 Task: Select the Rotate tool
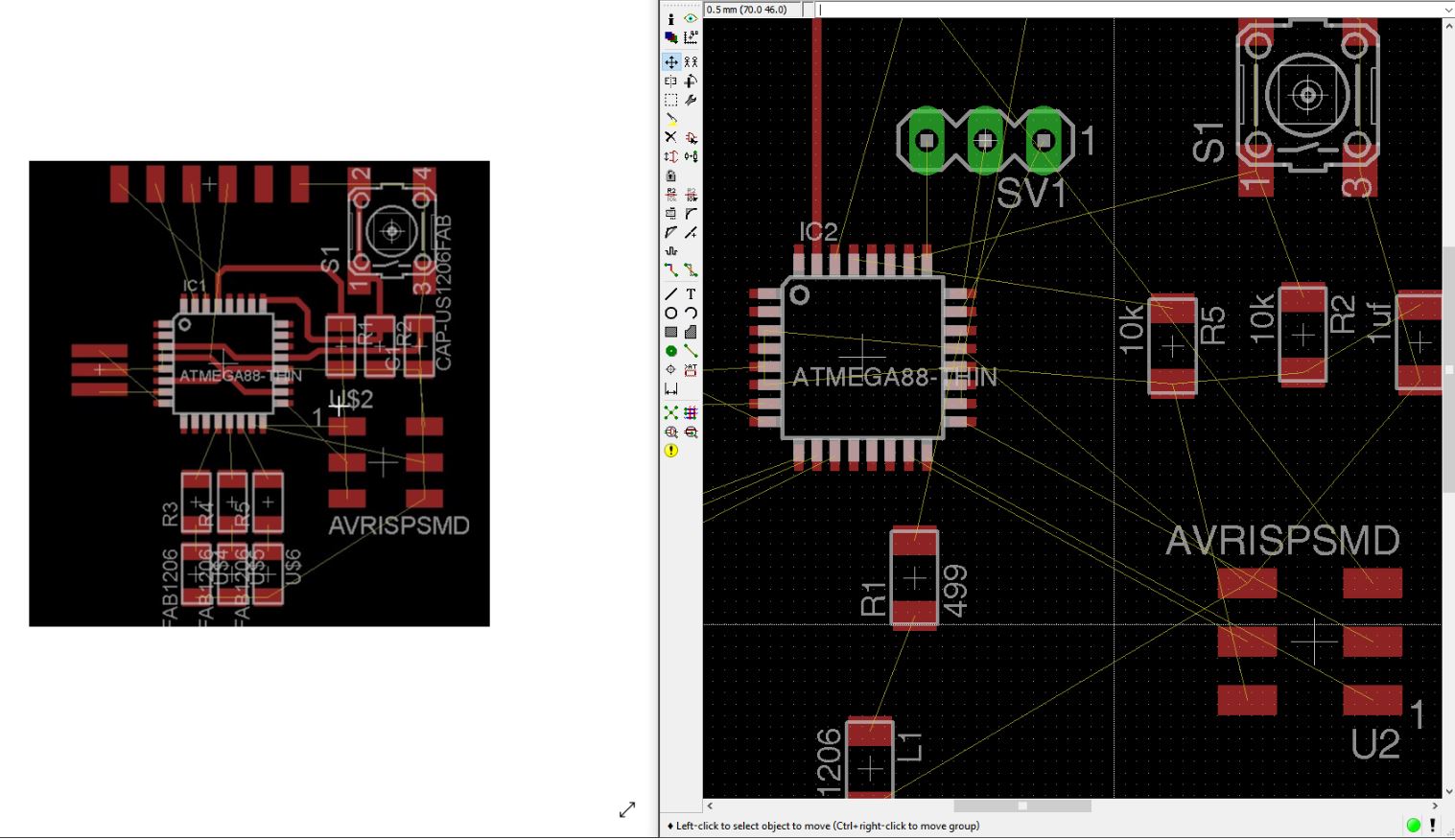click(691, 82)
